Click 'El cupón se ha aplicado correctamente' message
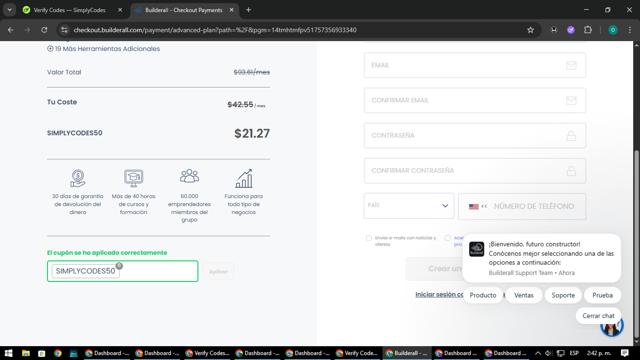 tap(107, 253)
